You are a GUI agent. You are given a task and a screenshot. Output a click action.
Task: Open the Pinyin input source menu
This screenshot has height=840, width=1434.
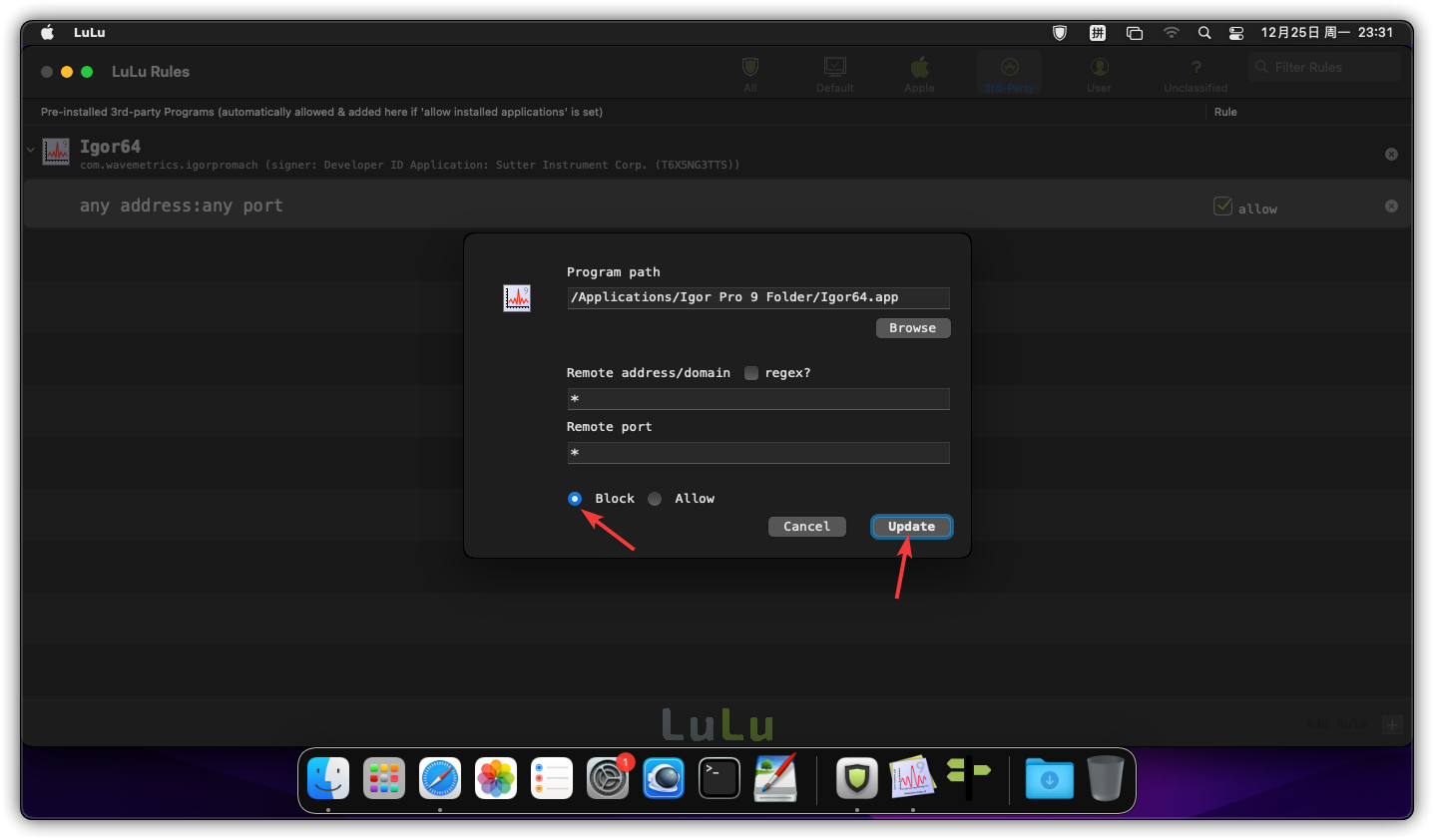(1097, 33)
